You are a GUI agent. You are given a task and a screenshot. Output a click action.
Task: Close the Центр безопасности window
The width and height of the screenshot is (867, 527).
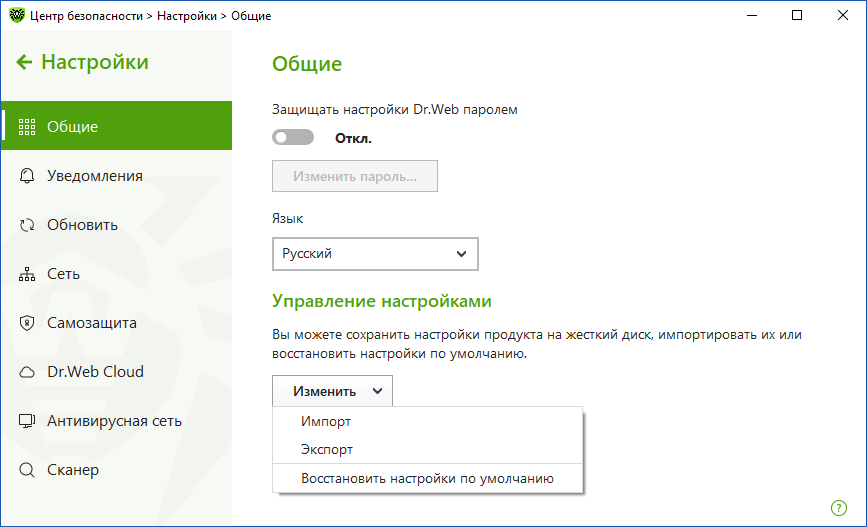coord(843,15)
